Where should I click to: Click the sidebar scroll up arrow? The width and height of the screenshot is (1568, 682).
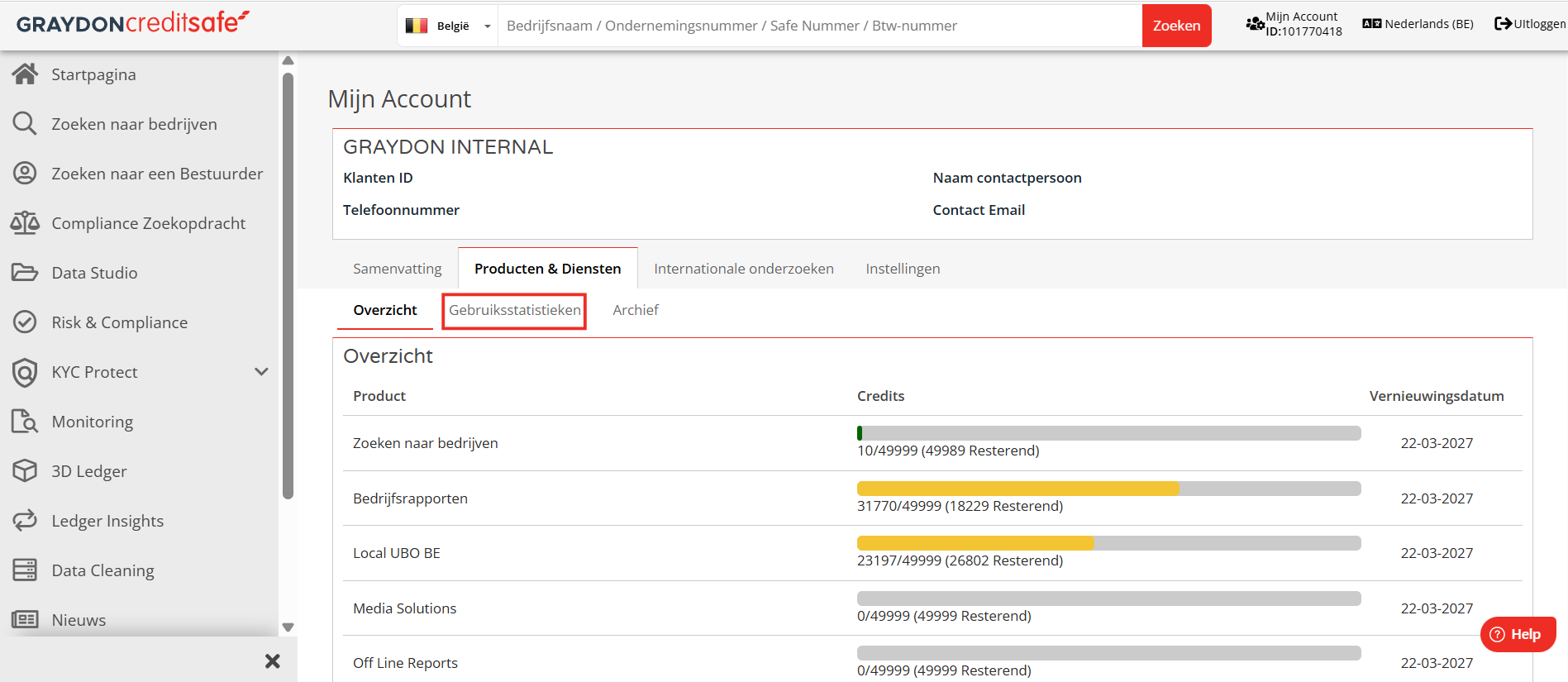point(288,60)
